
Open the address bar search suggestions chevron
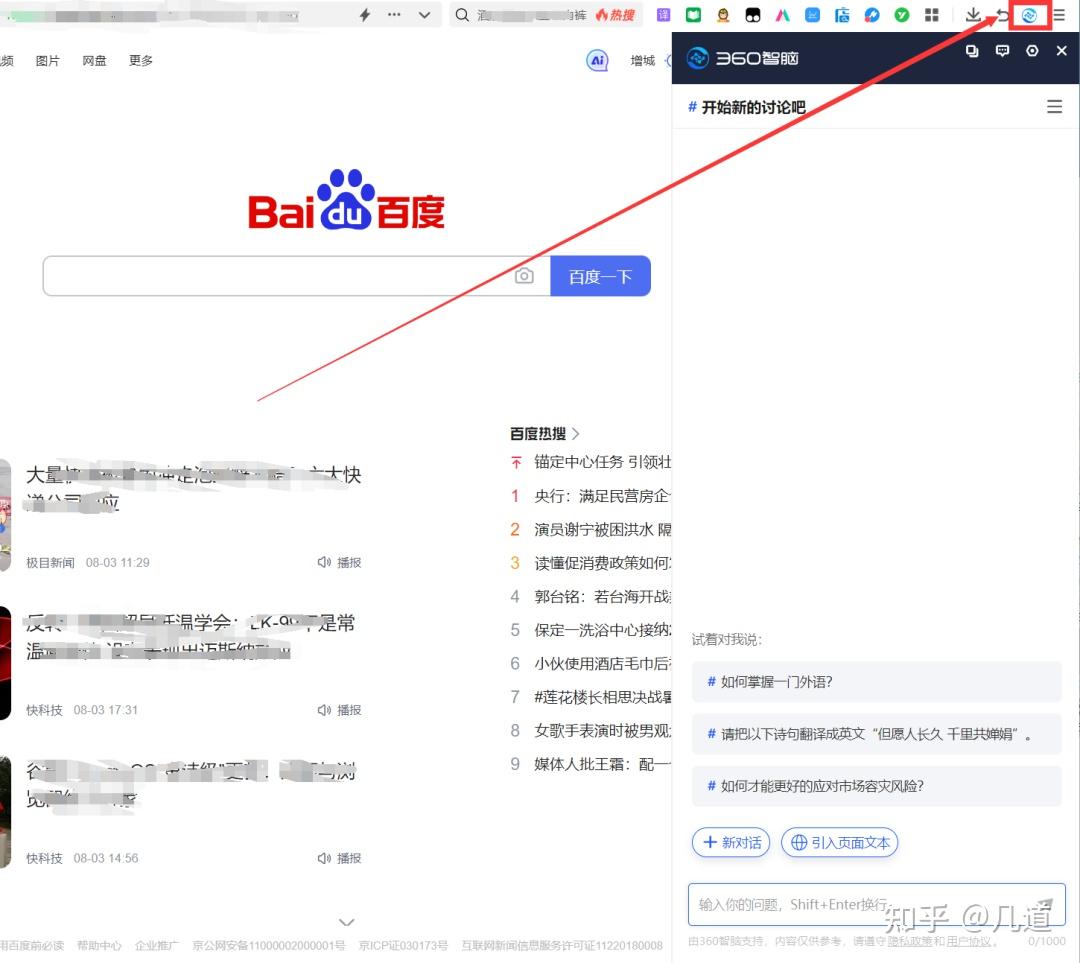(x=424, y=15)
